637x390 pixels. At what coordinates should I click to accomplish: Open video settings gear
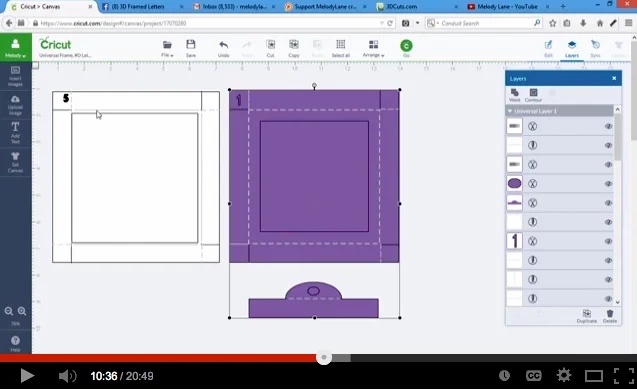(563, 375)
